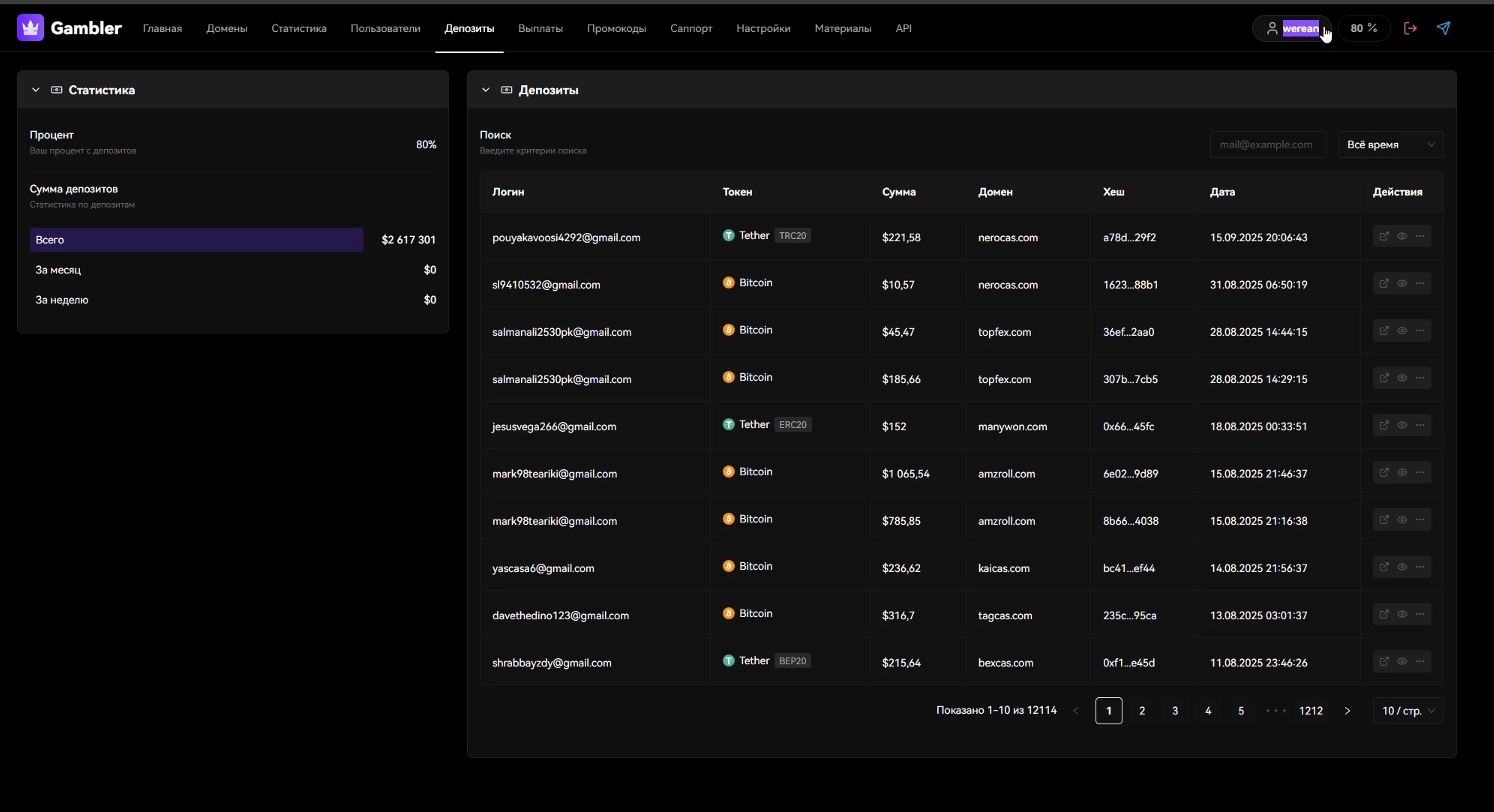Open the Выплаты tab in navigation
This screenshot has width=1494, height=812.
pos(540,29)
